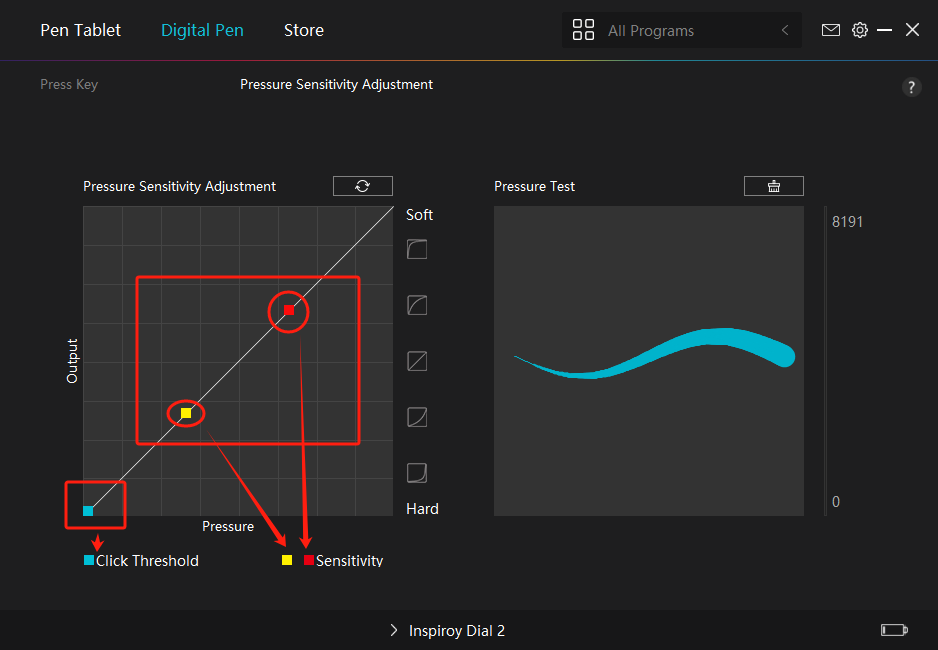Image resolution: width=938 pixels, height=650 pixels.
Task: Collapse the programs list with the arrow
Action: (785, 30)
